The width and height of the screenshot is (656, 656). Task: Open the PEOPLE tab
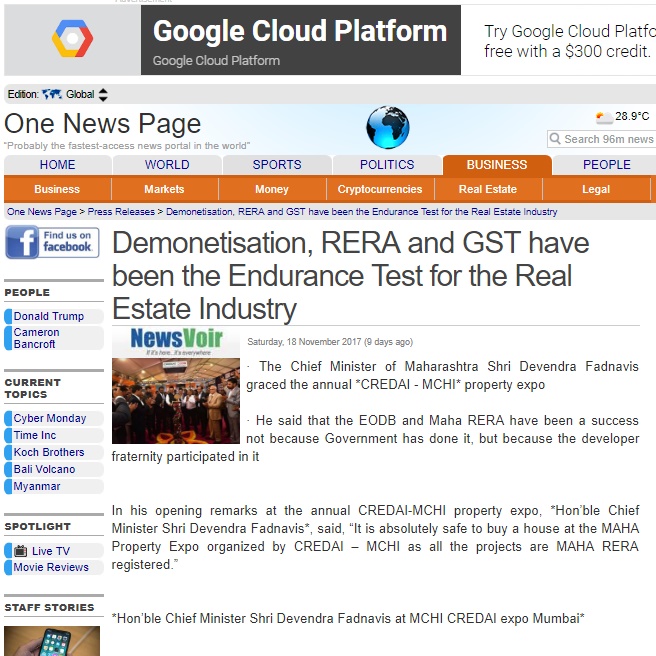[607, 164]
